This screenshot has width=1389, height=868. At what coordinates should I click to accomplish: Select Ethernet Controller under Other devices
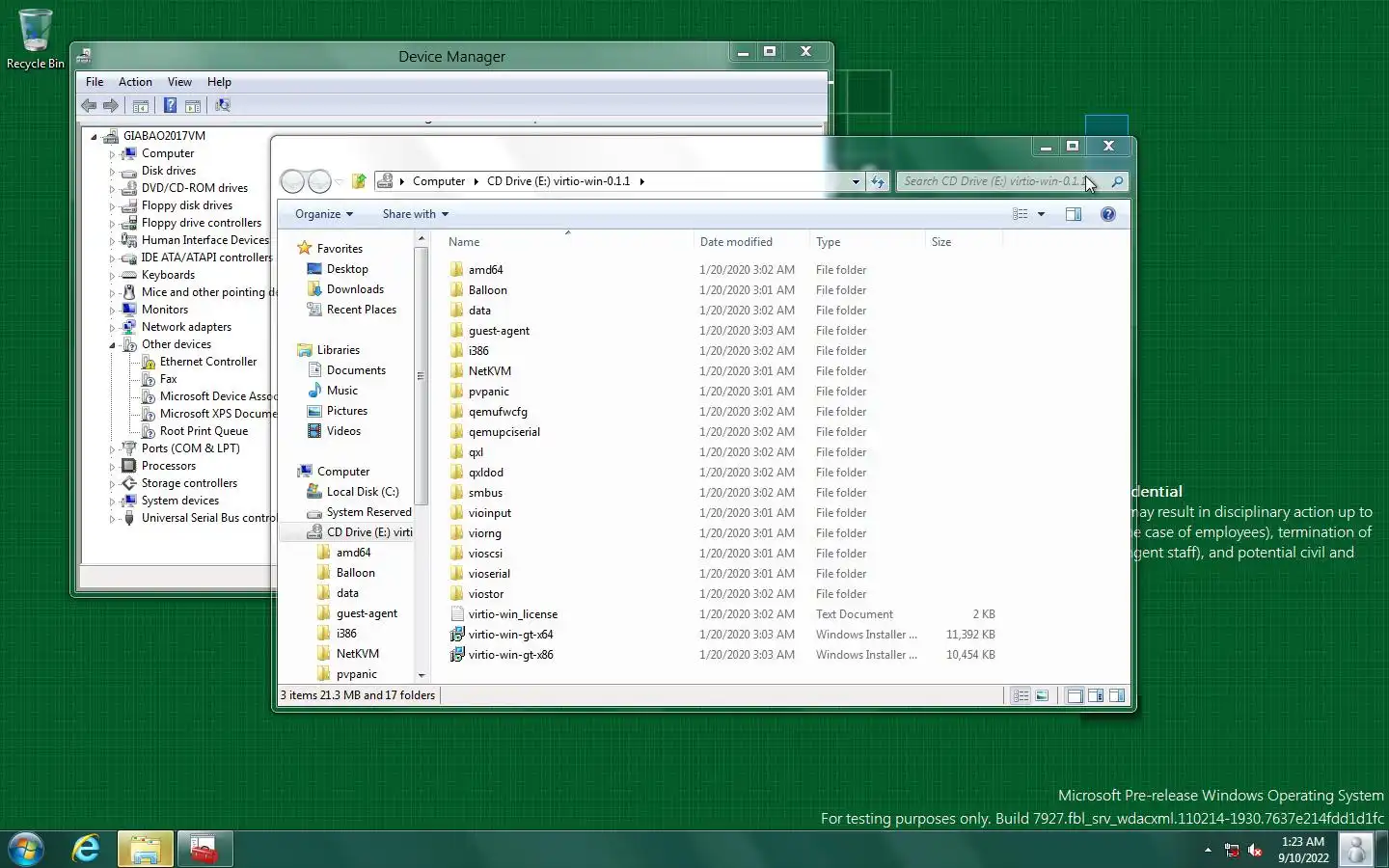pyautogui.click(x=207, y=362)
